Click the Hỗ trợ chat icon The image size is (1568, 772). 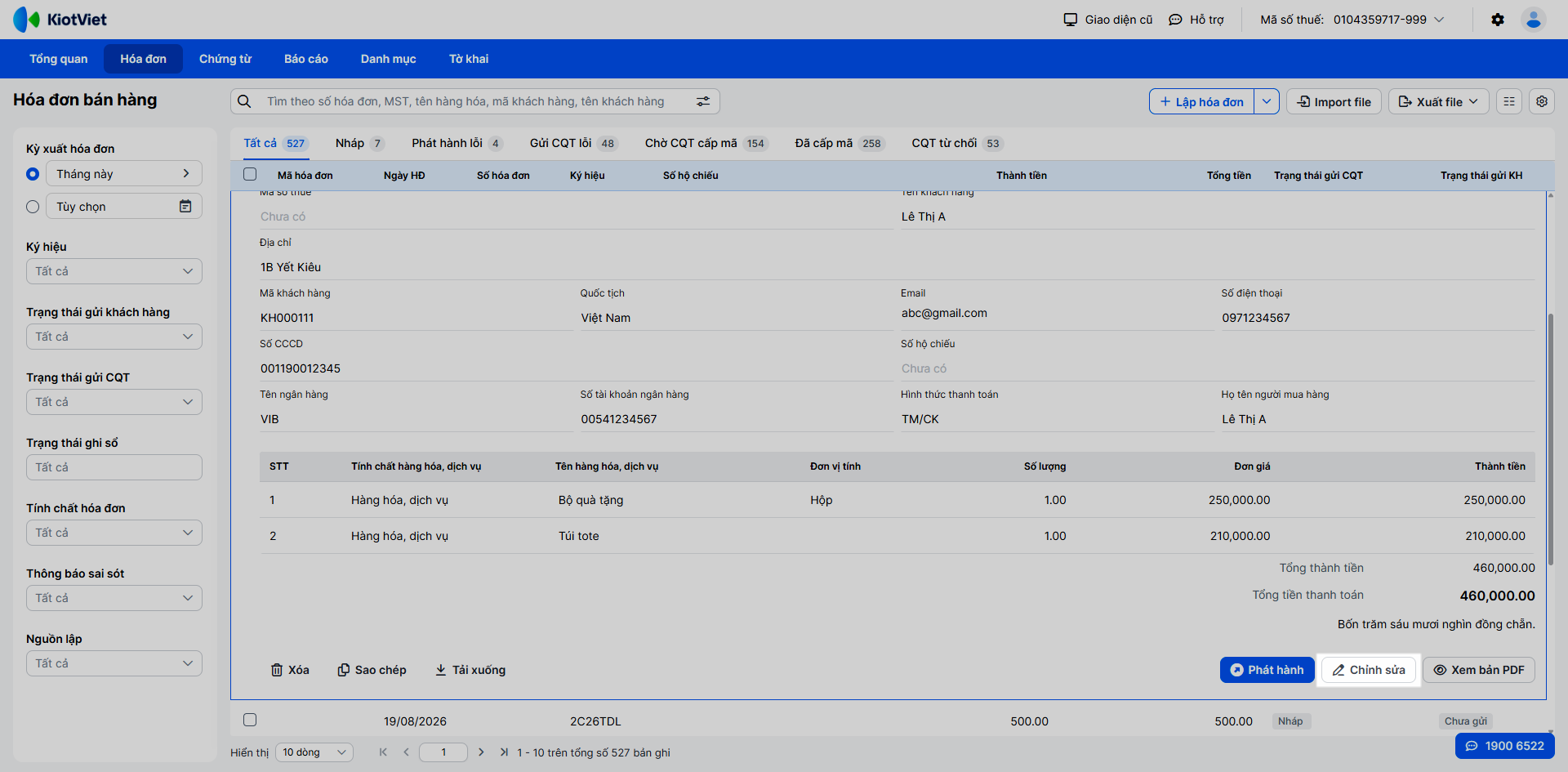point(1175,20)
